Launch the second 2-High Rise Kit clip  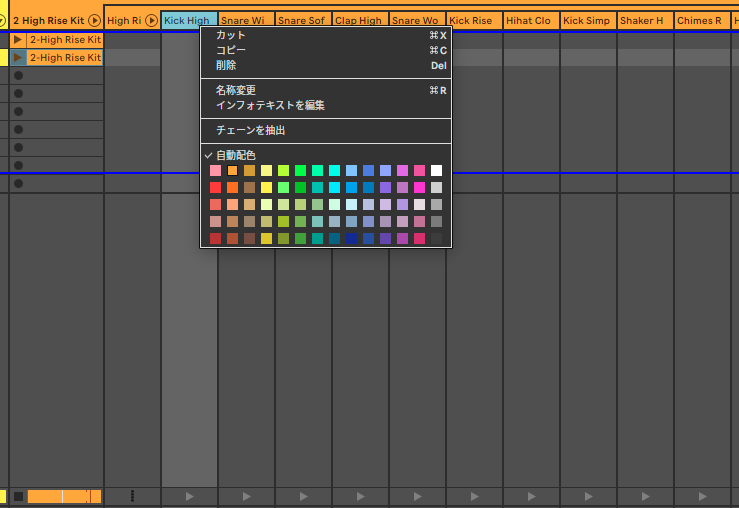click(x=18, y=58)
